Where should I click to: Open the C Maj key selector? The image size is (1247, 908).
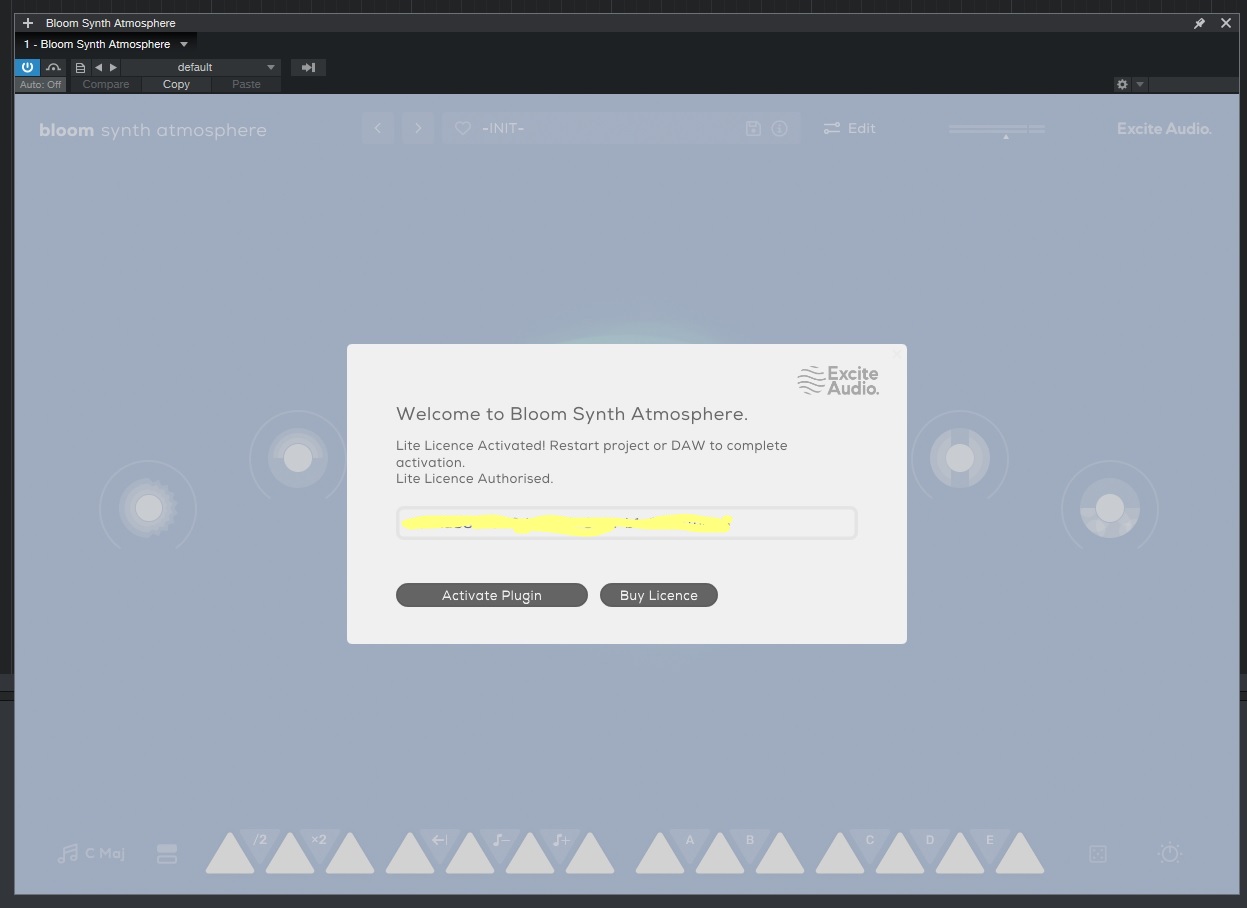click(91, 853)
